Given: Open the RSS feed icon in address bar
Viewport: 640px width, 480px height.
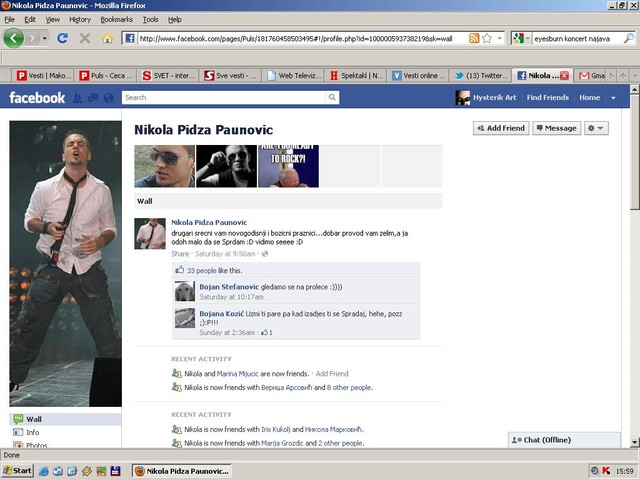Looking at the screenshot, I should click(474, 38).
